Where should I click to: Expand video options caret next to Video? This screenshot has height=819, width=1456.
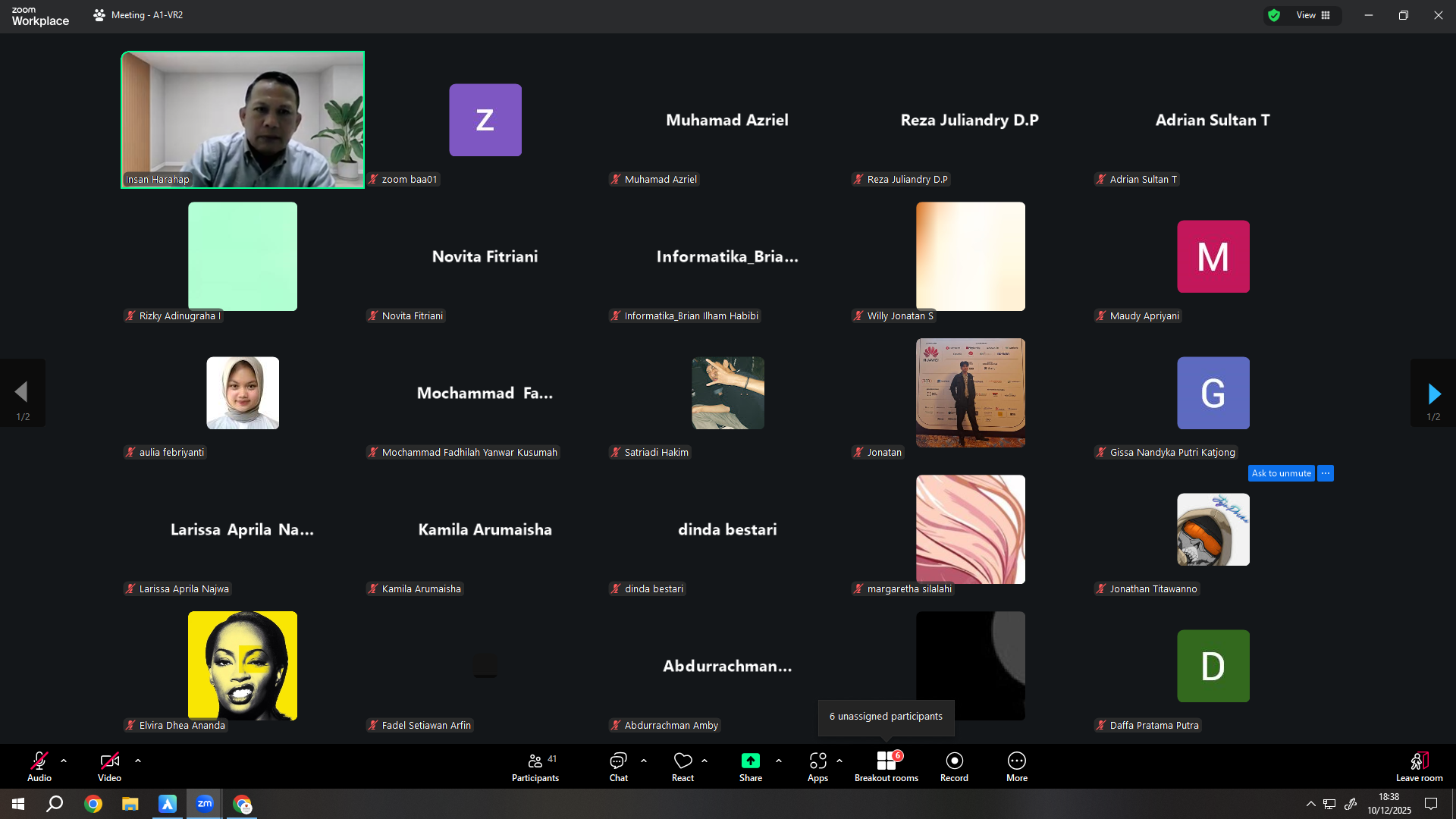point(138,761)
